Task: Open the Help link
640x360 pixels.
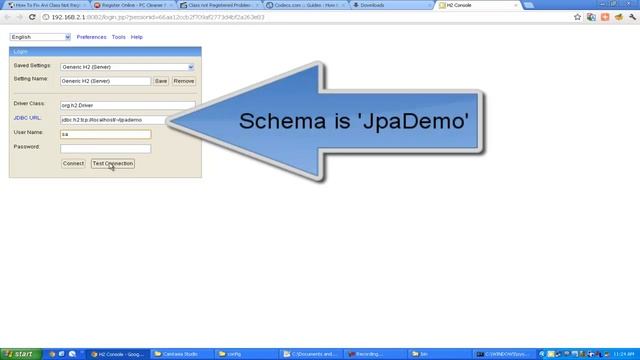Action: click(x=137, y=37)
